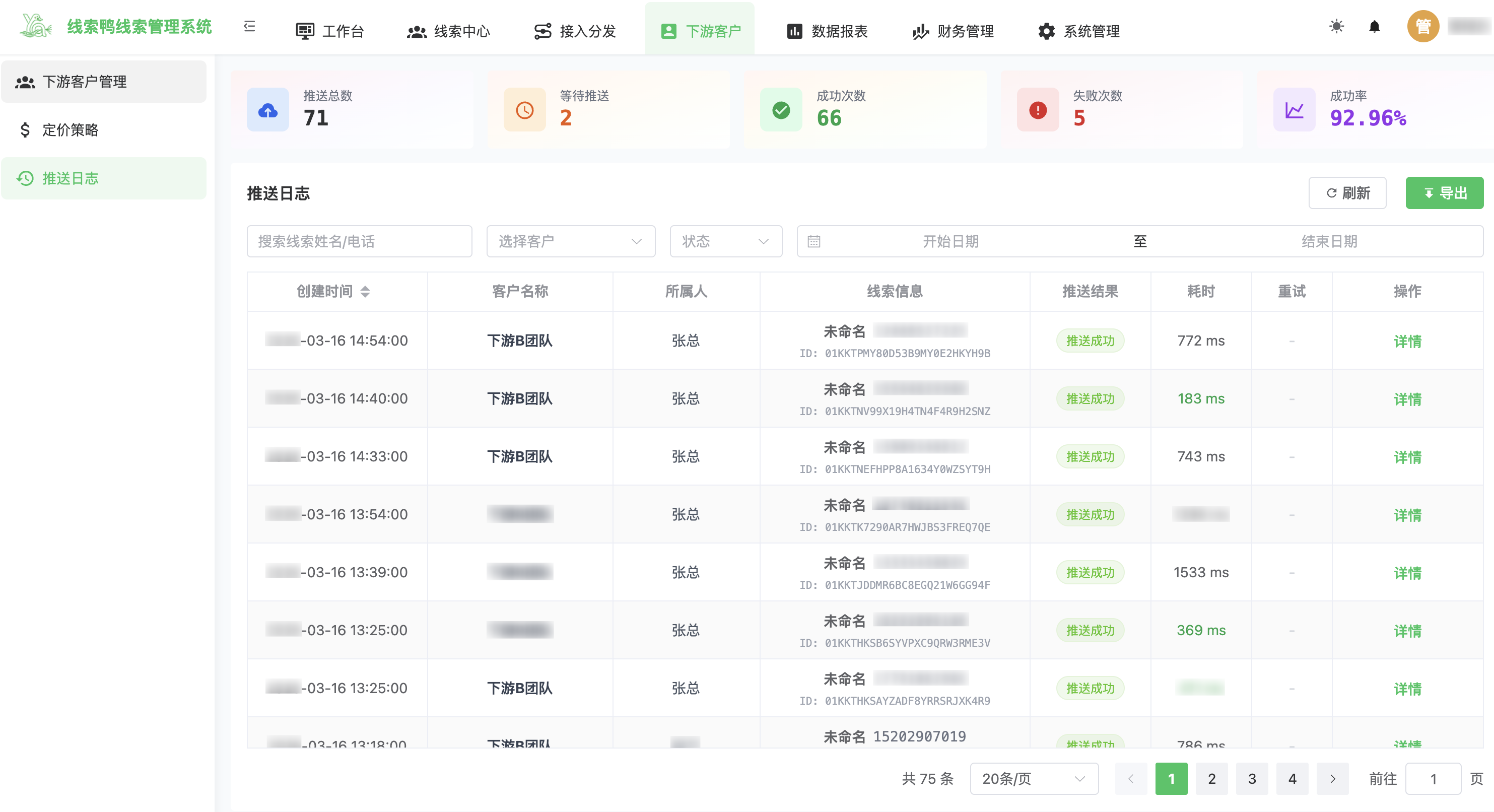Click the orange user avatar
The width and height of the screenshot is (1494, 812).
(x=1422, y=27)
